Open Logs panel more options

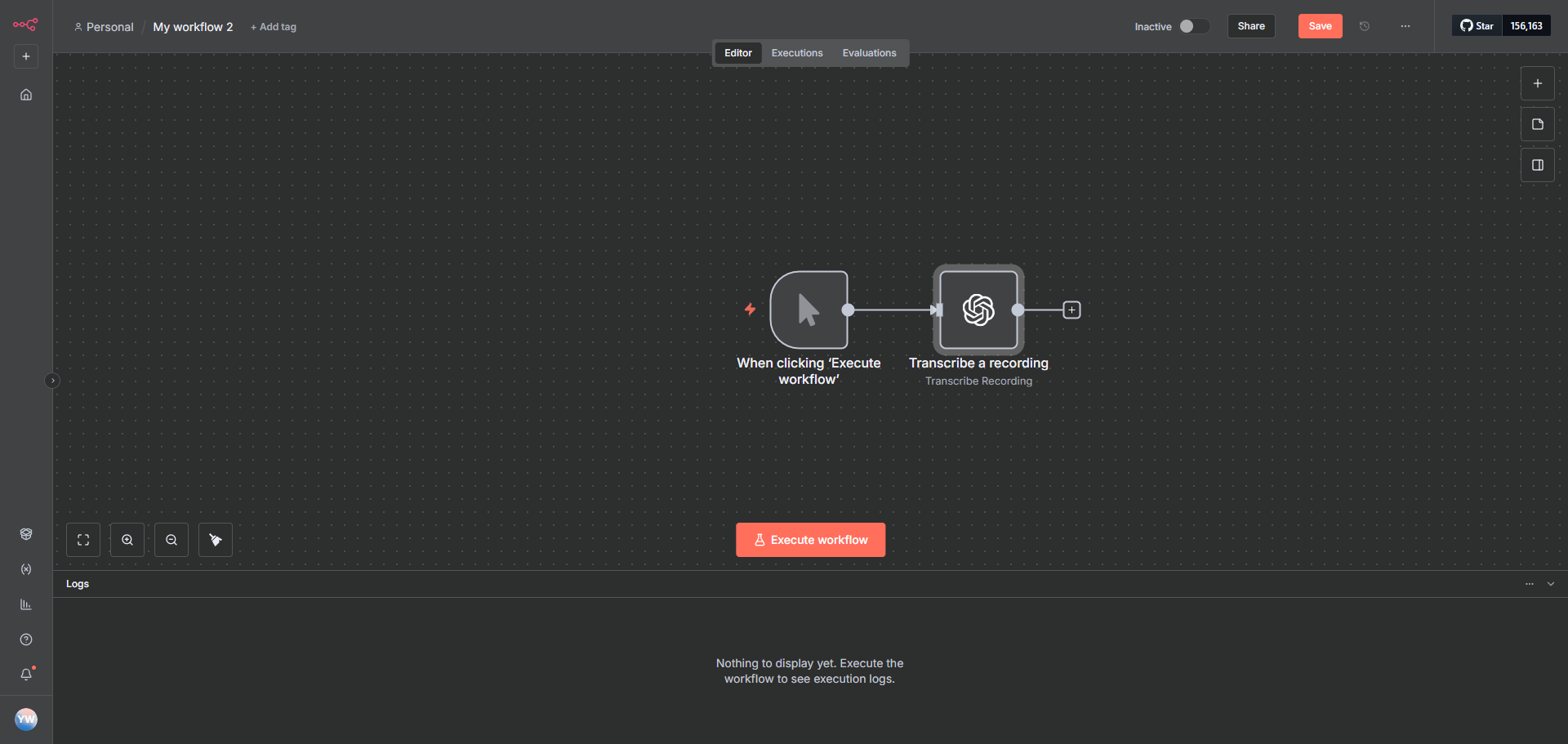(1529, 584)
